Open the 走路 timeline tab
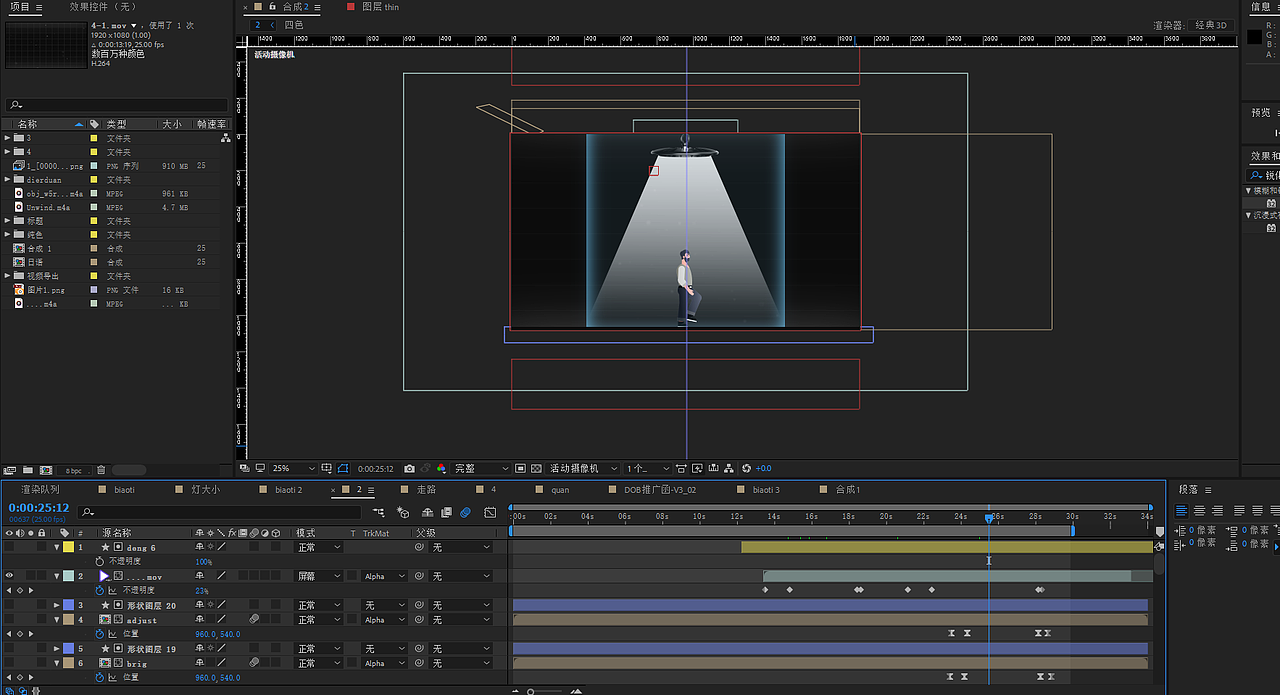The image size is (1280, 695). tap(426, 490)
